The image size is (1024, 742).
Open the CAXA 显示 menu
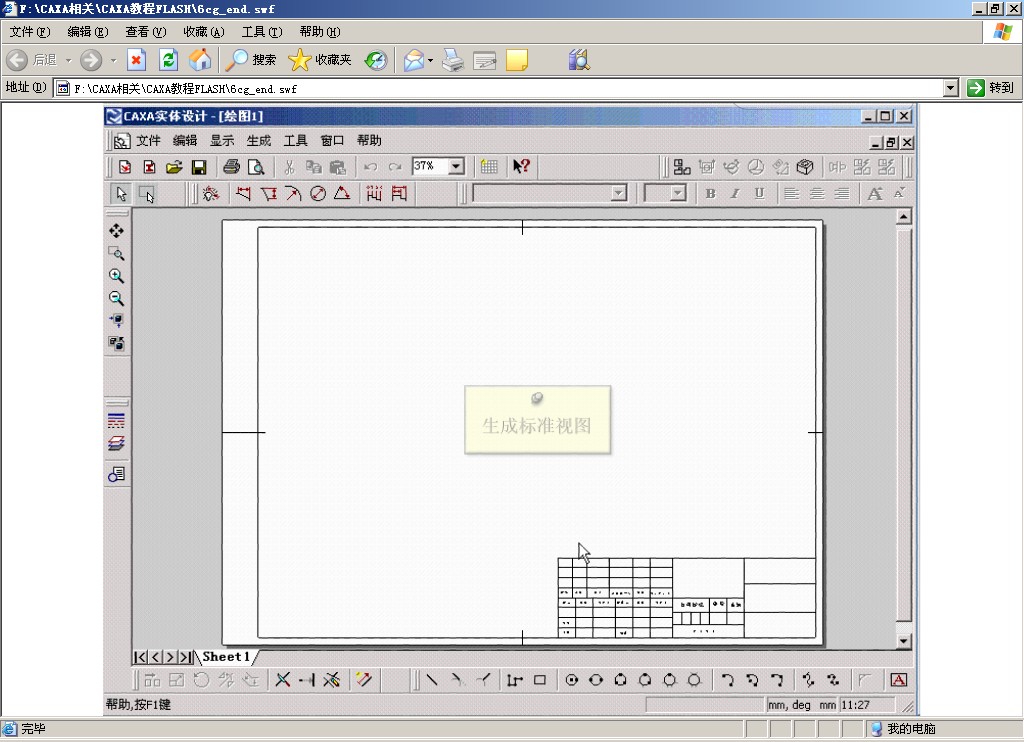click(x=221, y=140)
